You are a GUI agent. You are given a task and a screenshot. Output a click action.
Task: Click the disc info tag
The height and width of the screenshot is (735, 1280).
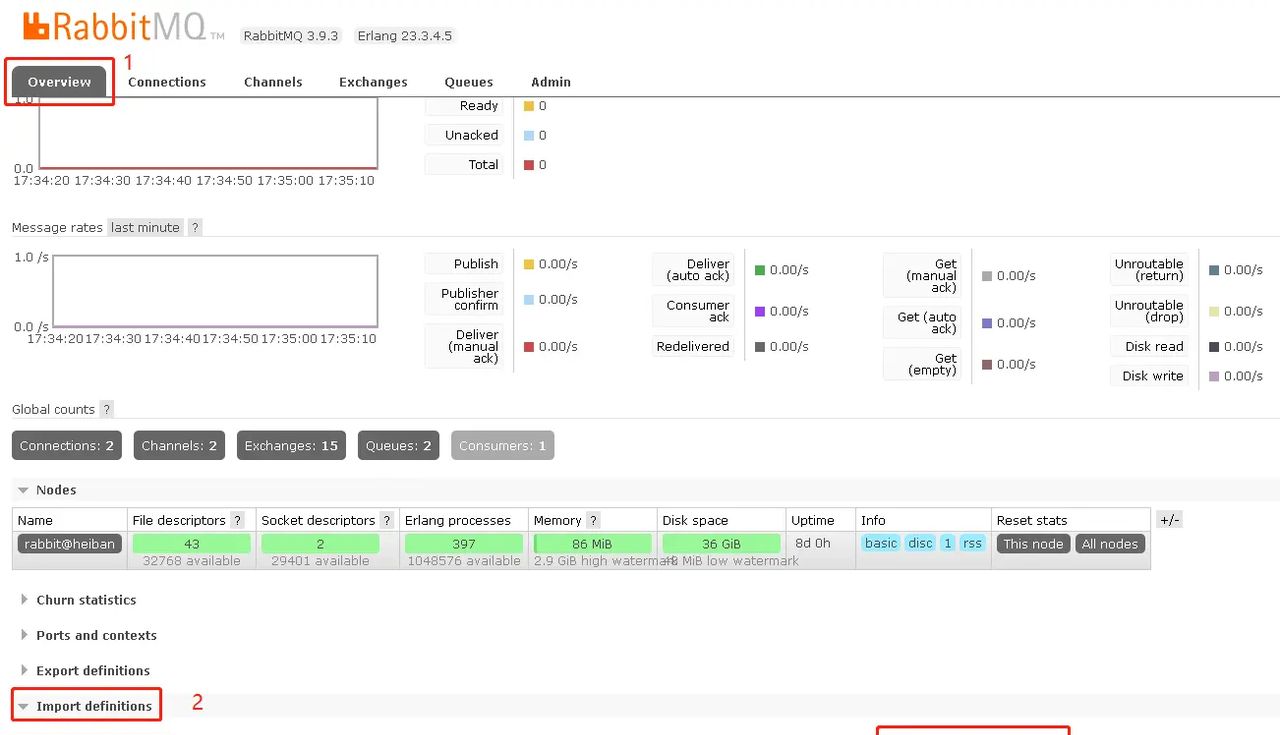pos(920,544)
